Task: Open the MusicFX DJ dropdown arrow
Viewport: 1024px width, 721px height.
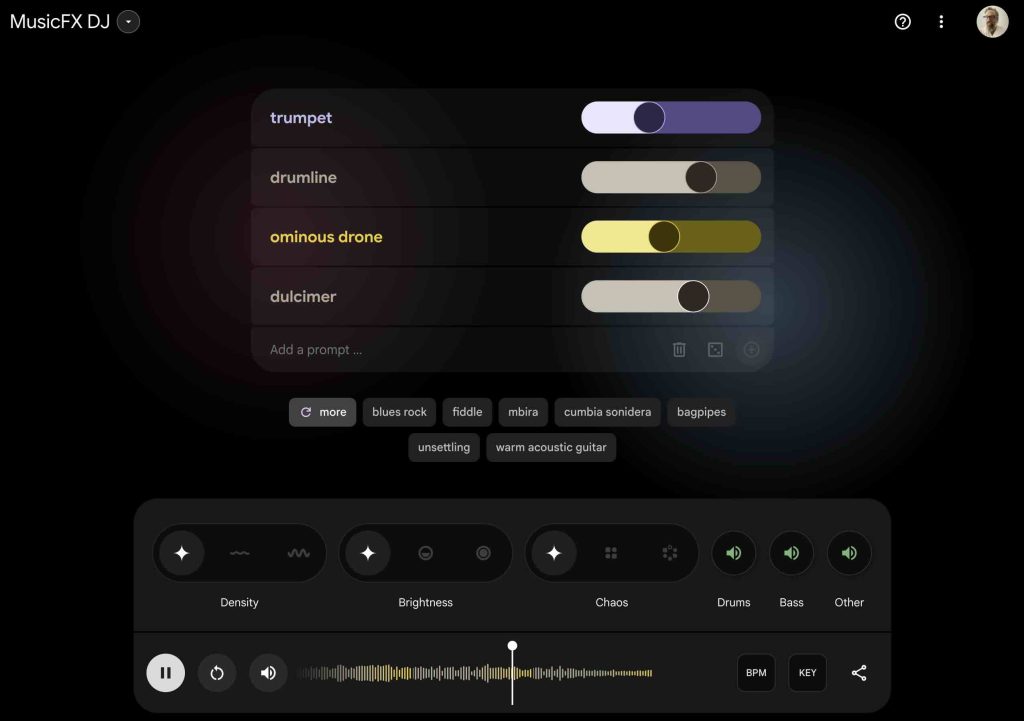Action: click(x=128, y=22)
